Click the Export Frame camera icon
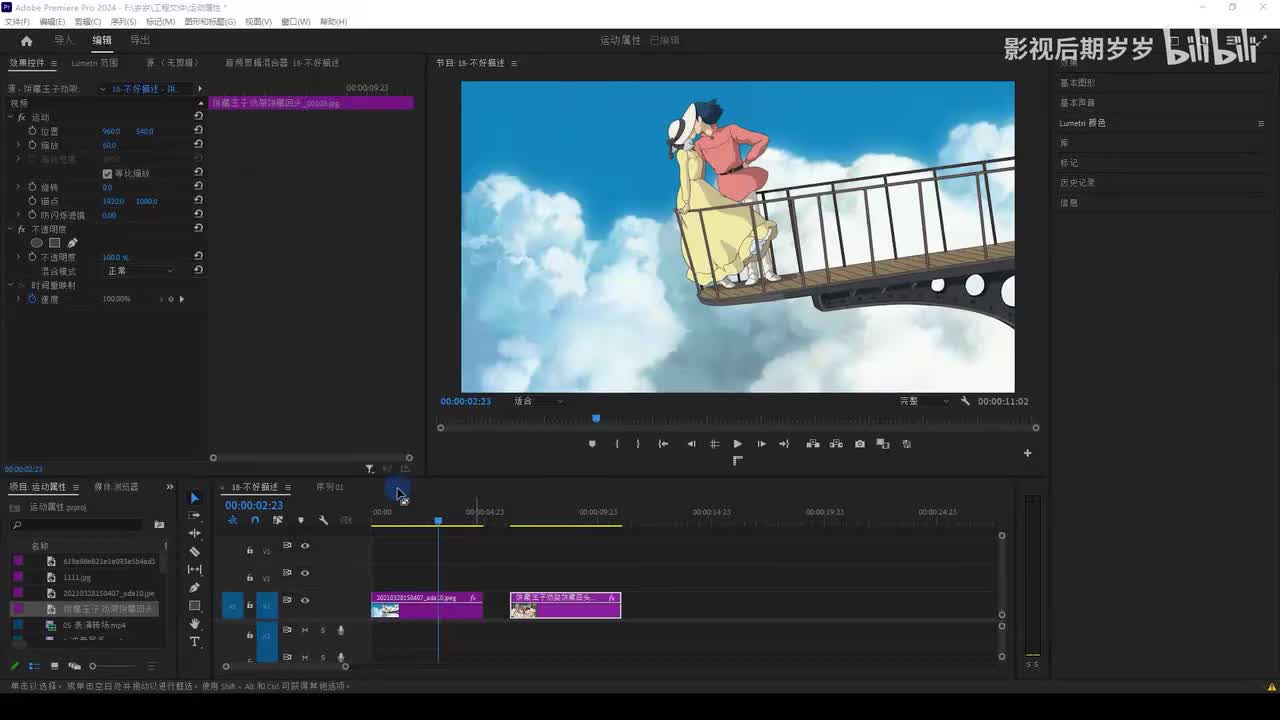The width and height of the screenshot is (1280, 720). coord(859,444)
